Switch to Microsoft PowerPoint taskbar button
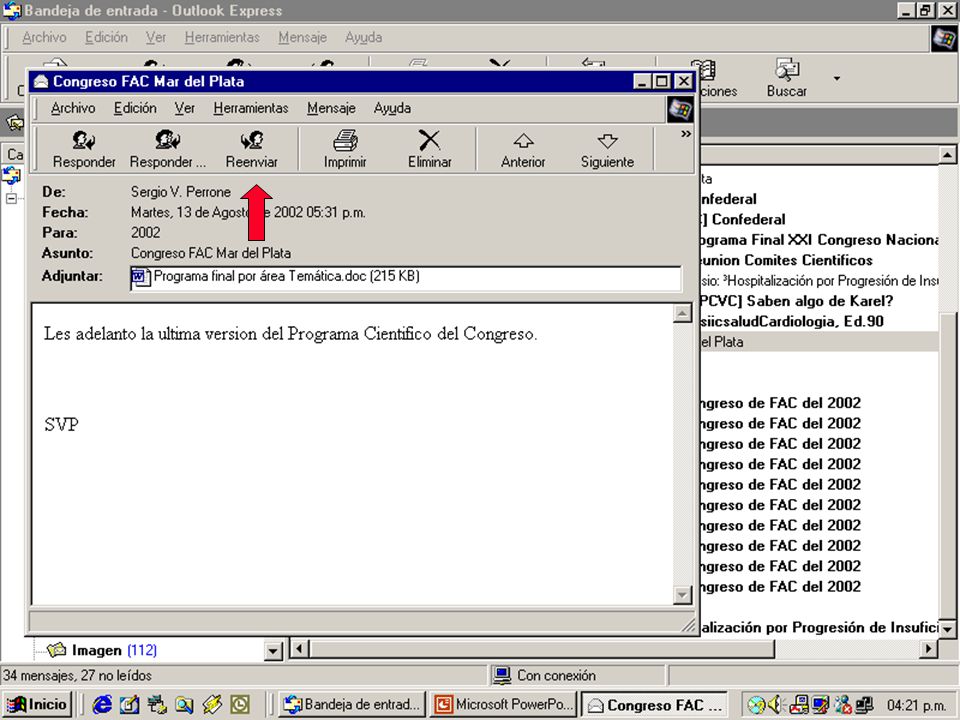 [x=504, y=705]
